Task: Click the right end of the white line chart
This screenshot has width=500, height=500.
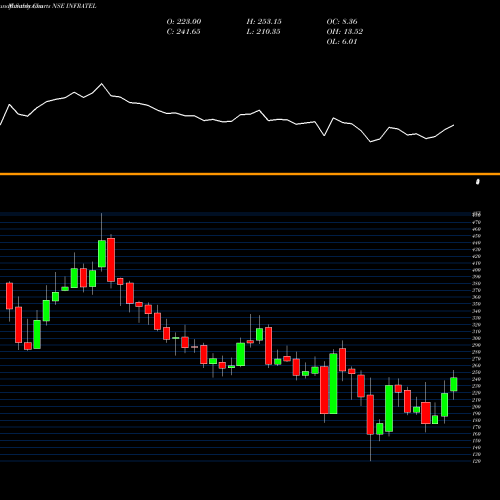Action: [454, 125]
